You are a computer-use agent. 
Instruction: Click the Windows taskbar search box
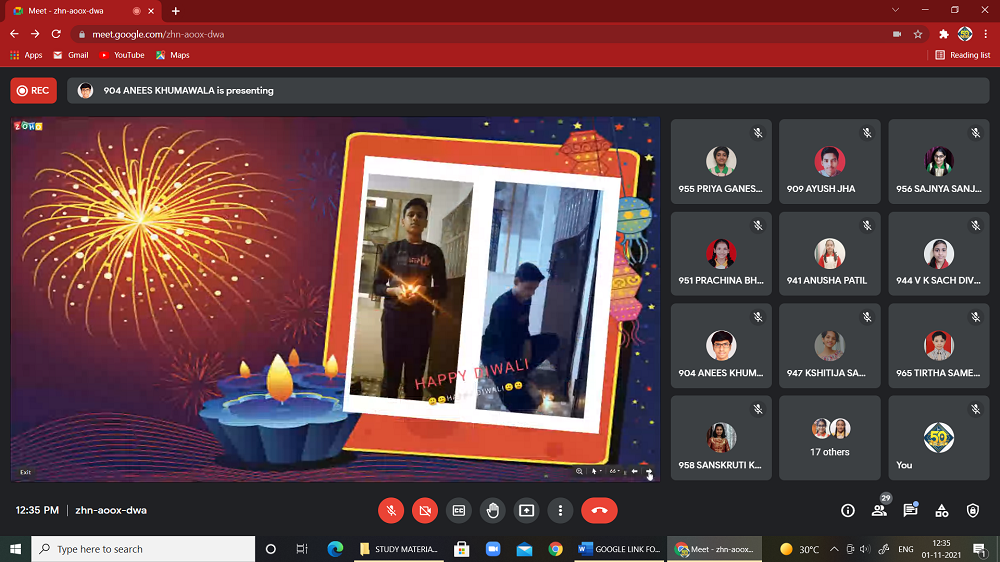(x=143, y=549)
